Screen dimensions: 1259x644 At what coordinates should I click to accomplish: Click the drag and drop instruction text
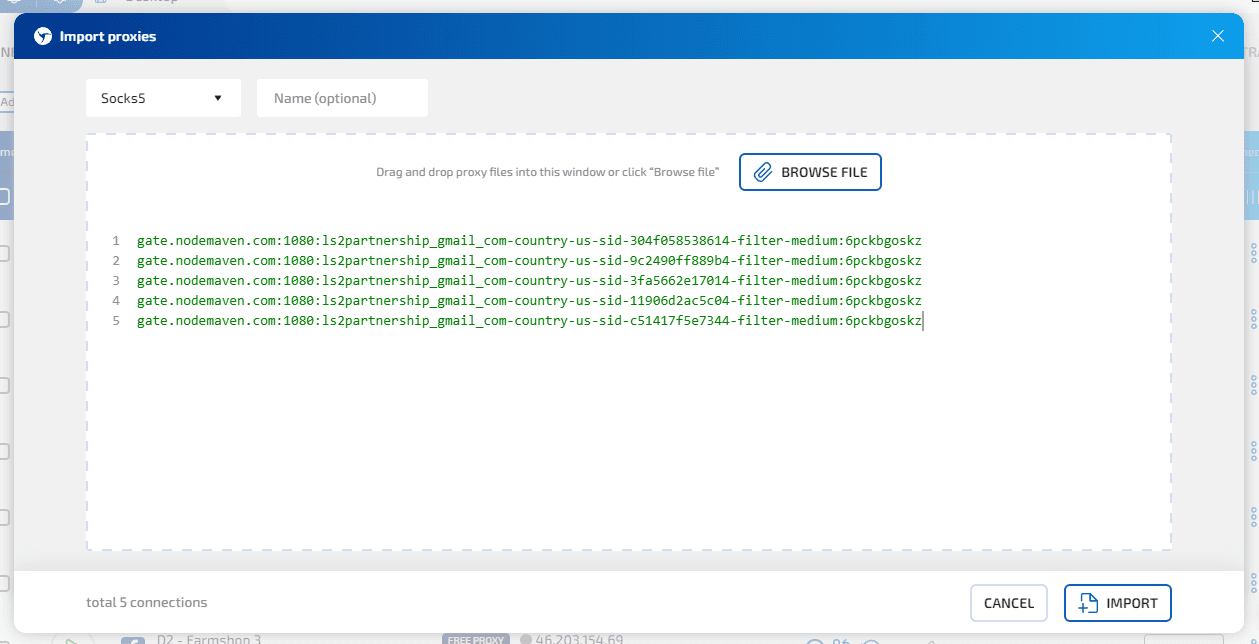tap(547, 172)
